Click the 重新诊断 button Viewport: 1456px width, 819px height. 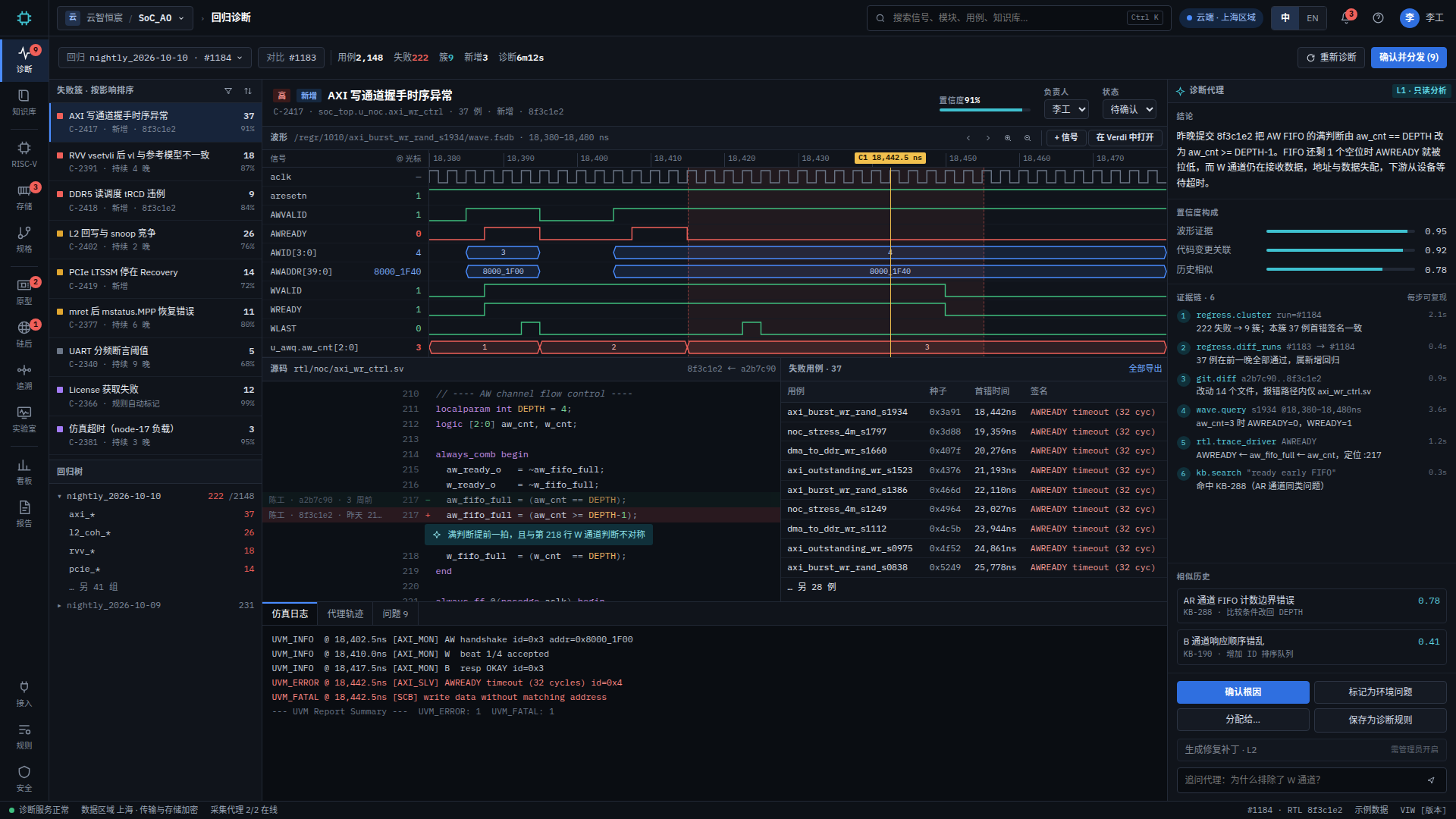click(x=1331, y=58)
